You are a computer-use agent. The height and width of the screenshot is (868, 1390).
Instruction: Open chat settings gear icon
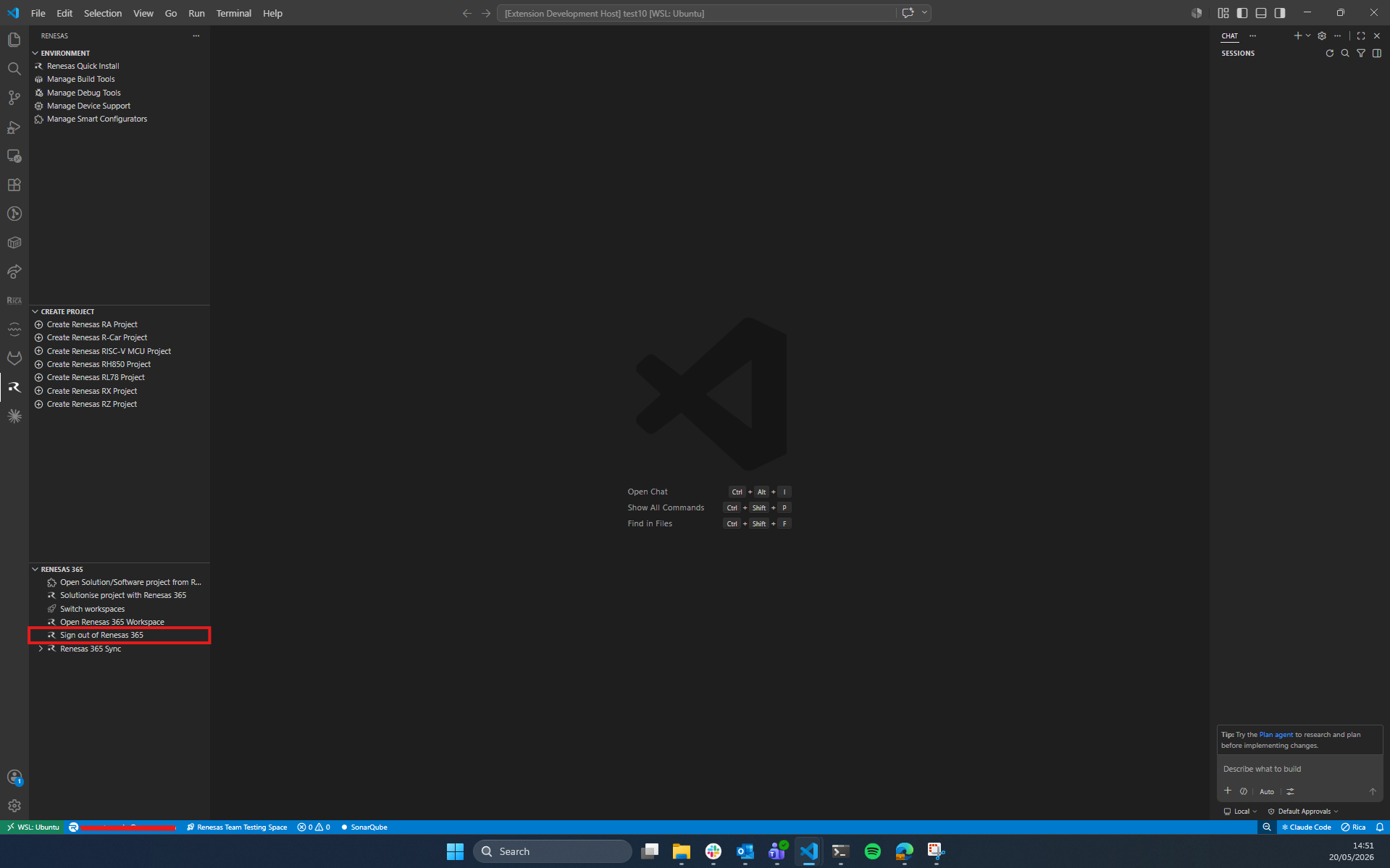pyautogui.click(x=1322, y=35)
